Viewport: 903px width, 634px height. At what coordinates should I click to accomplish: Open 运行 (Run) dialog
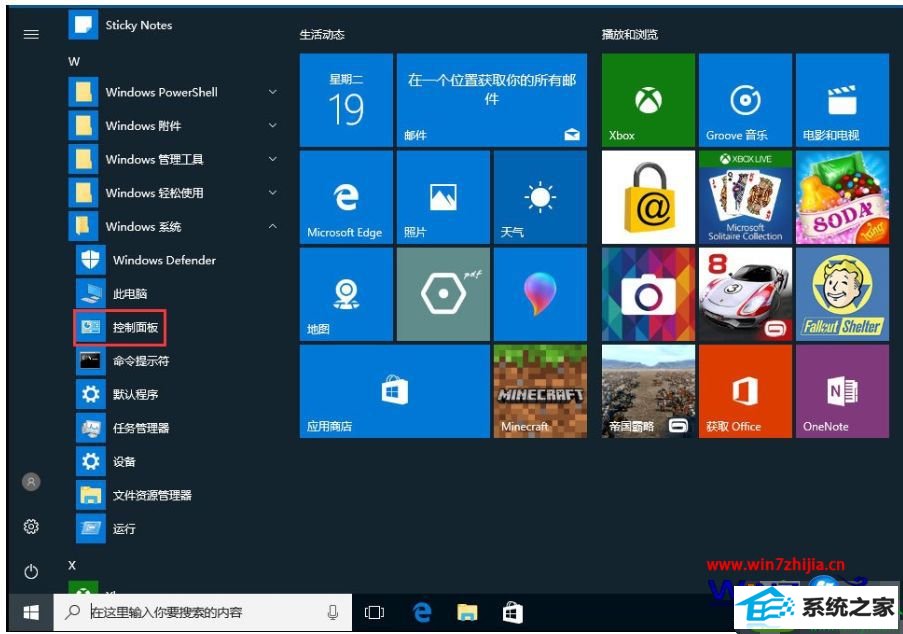[107, 529]
